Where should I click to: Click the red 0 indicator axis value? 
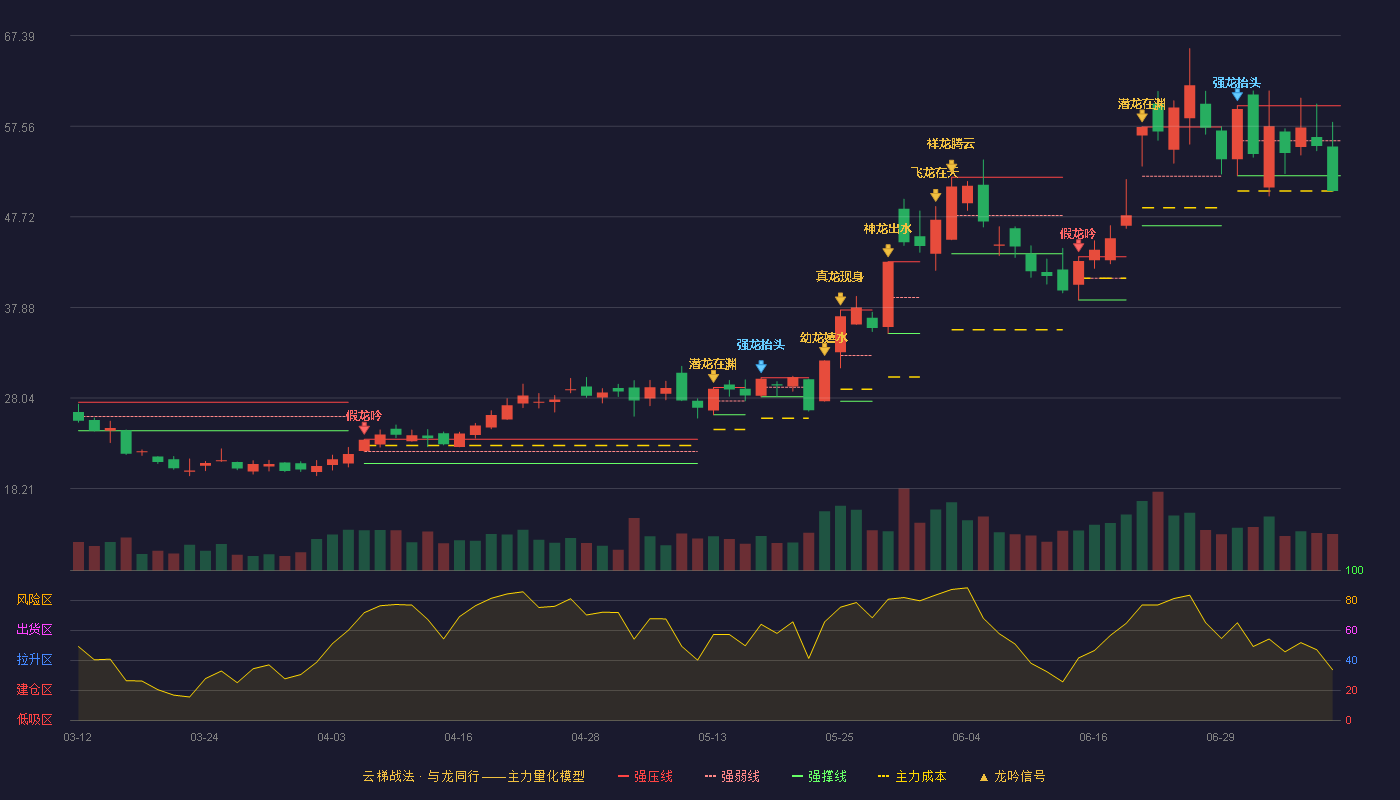(1348, 720)
